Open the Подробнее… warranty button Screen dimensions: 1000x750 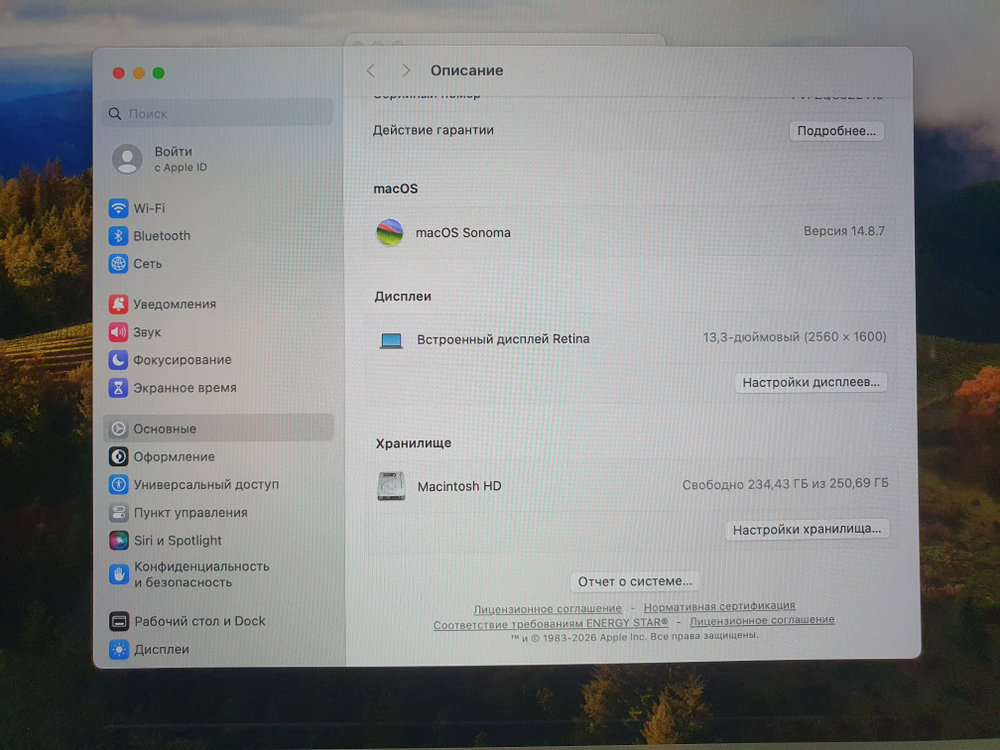836,131
